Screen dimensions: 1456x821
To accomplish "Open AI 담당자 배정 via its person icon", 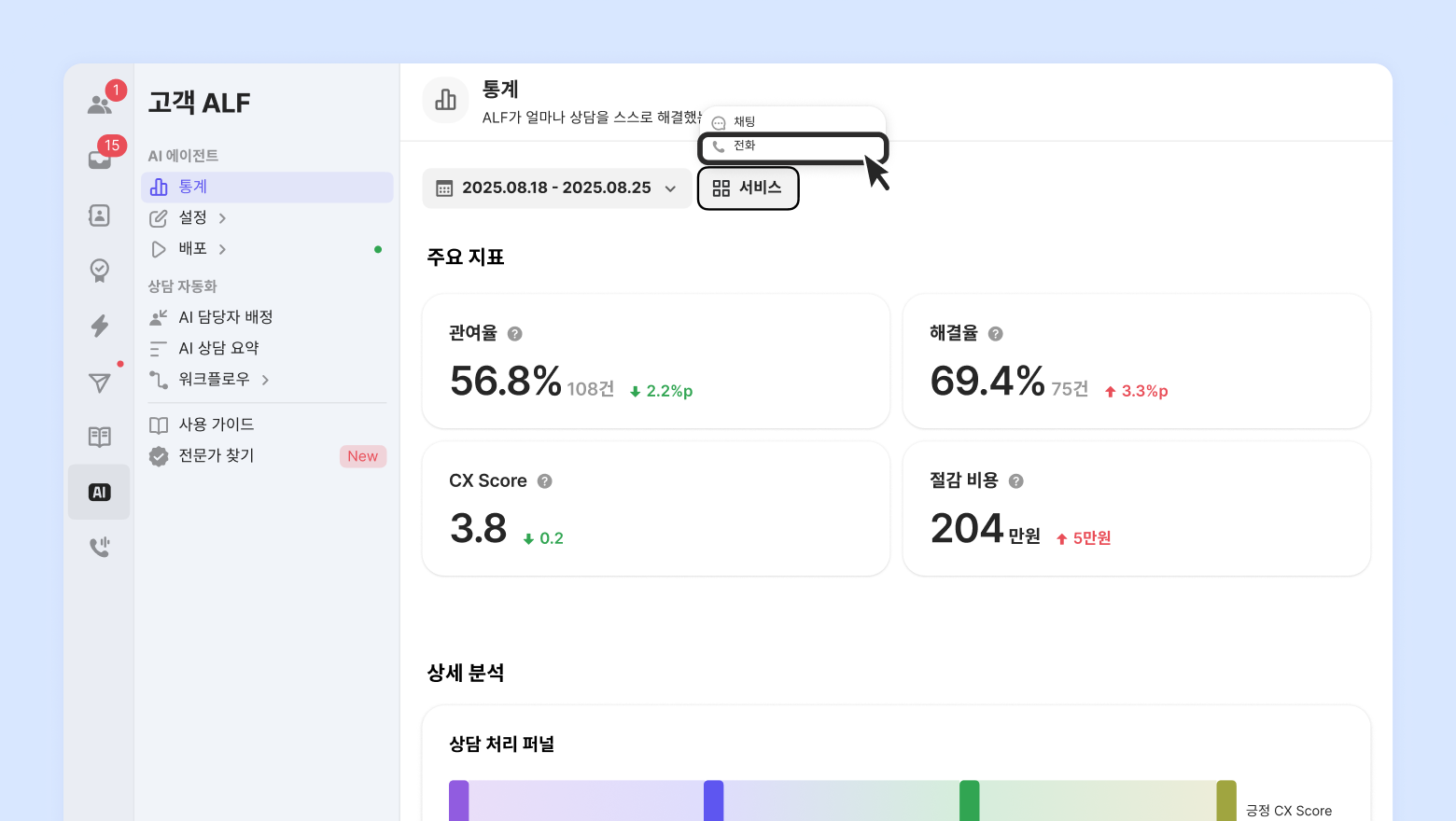I will (x=159, y=318).
